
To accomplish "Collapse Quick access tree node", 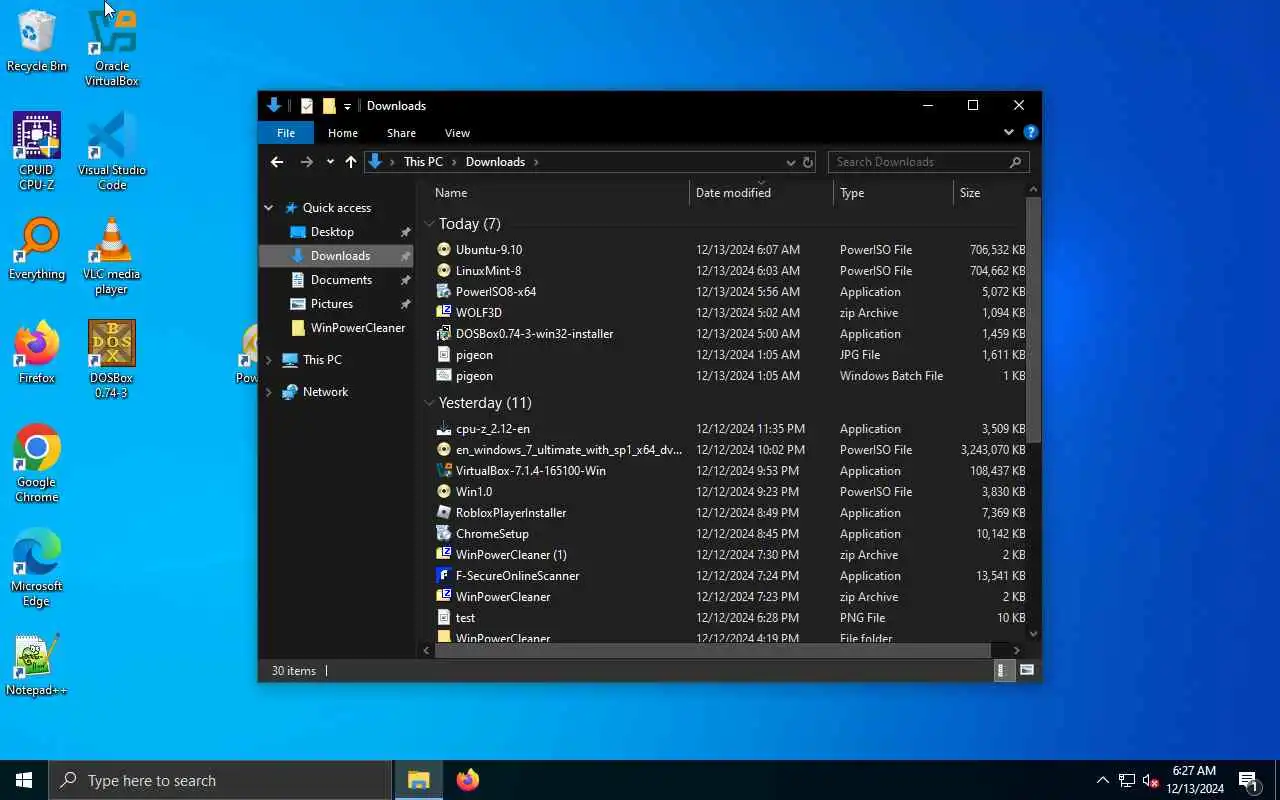I will 269,208.
